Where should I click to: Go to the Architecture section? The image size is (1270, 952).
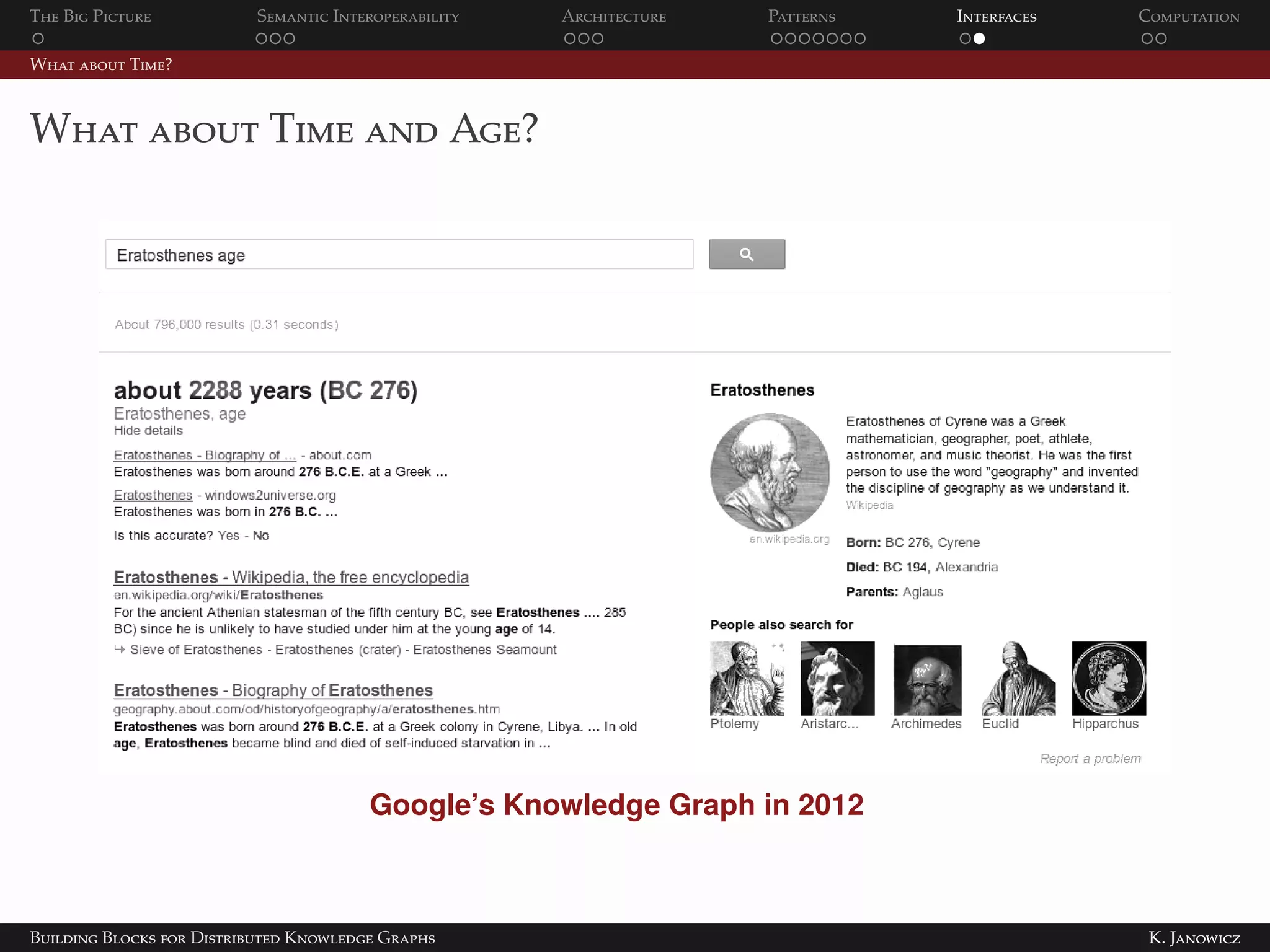[x=614, y=17]
